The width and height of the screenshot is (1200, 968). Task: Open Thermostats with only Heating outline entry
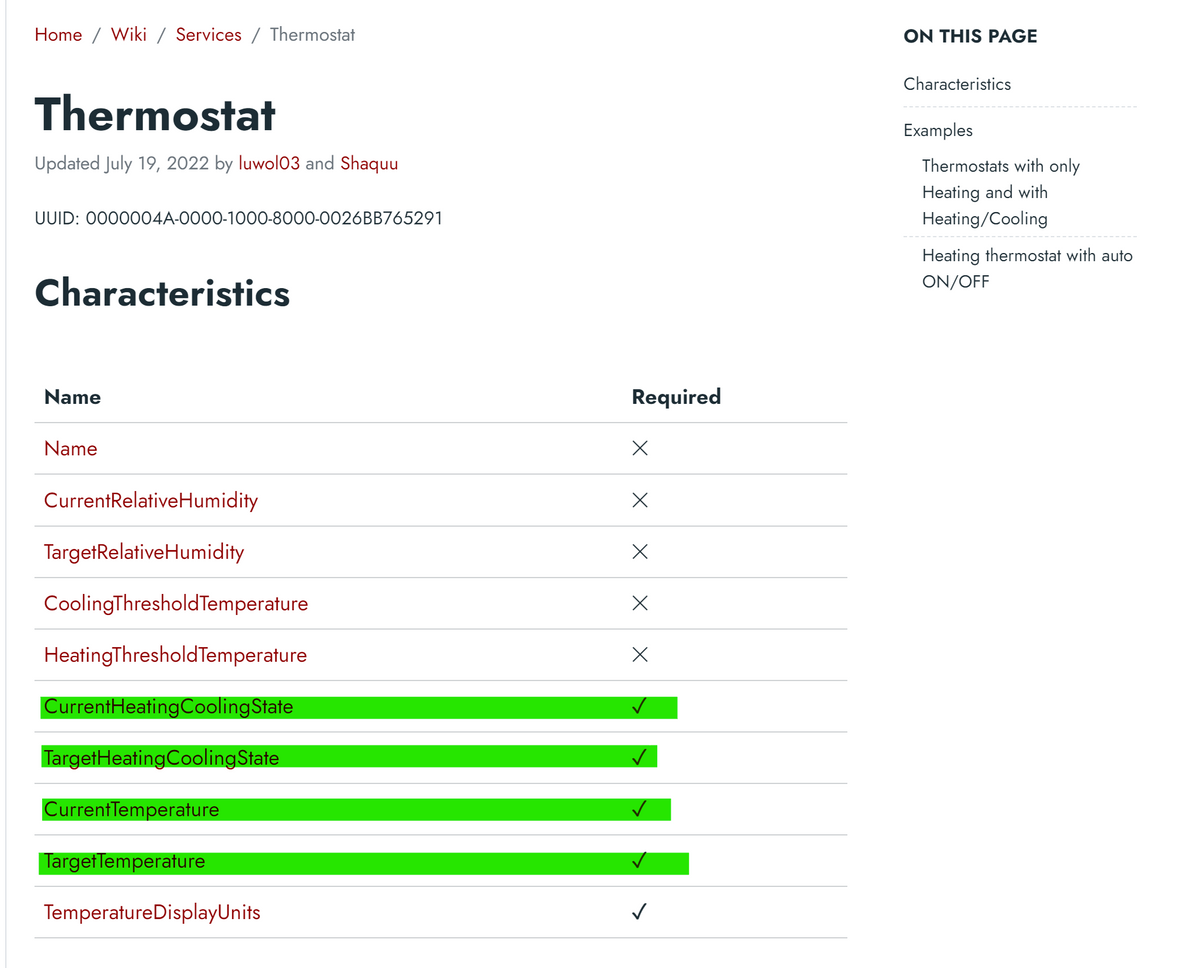pyautogui.click(x=1000, y=192)
